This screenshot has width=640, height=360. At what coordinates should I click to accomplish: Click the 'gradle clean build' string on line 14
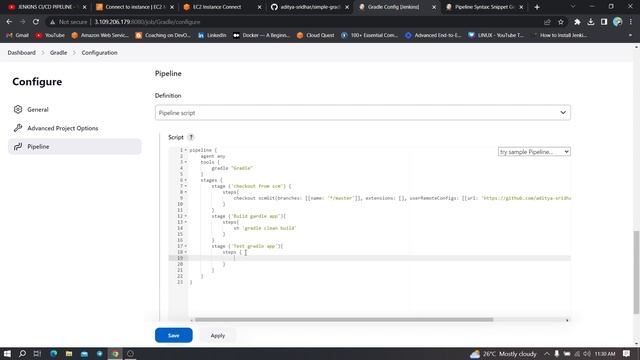269,228
